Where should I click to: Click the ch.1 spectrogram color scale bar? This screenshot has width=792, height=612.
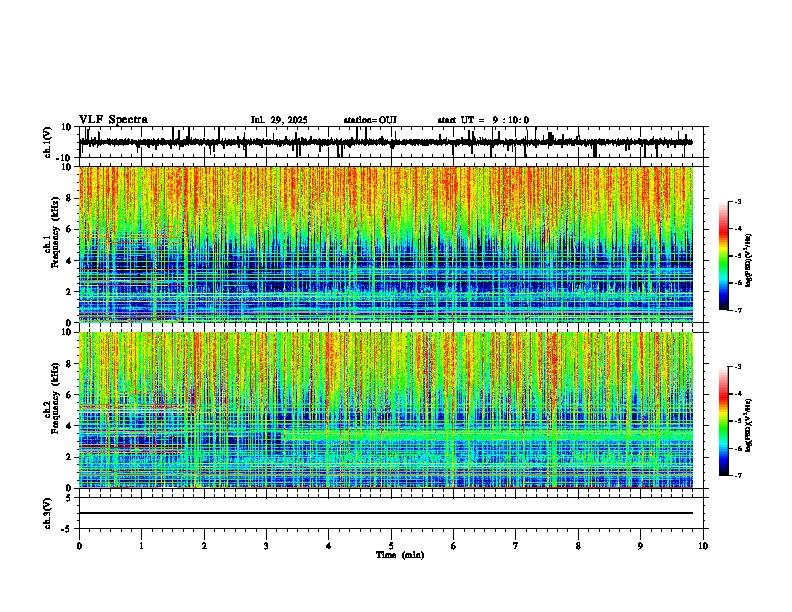(x=724, y=256)
